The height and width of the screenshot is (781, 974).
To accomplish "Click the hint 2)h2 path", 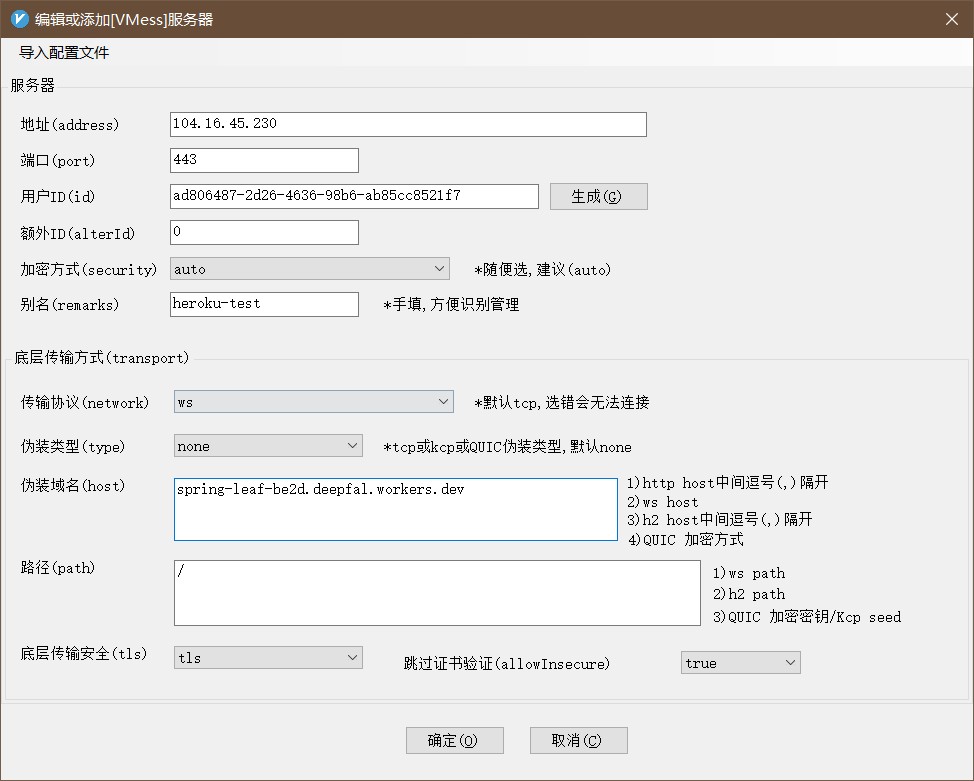I will pos(749,594).
